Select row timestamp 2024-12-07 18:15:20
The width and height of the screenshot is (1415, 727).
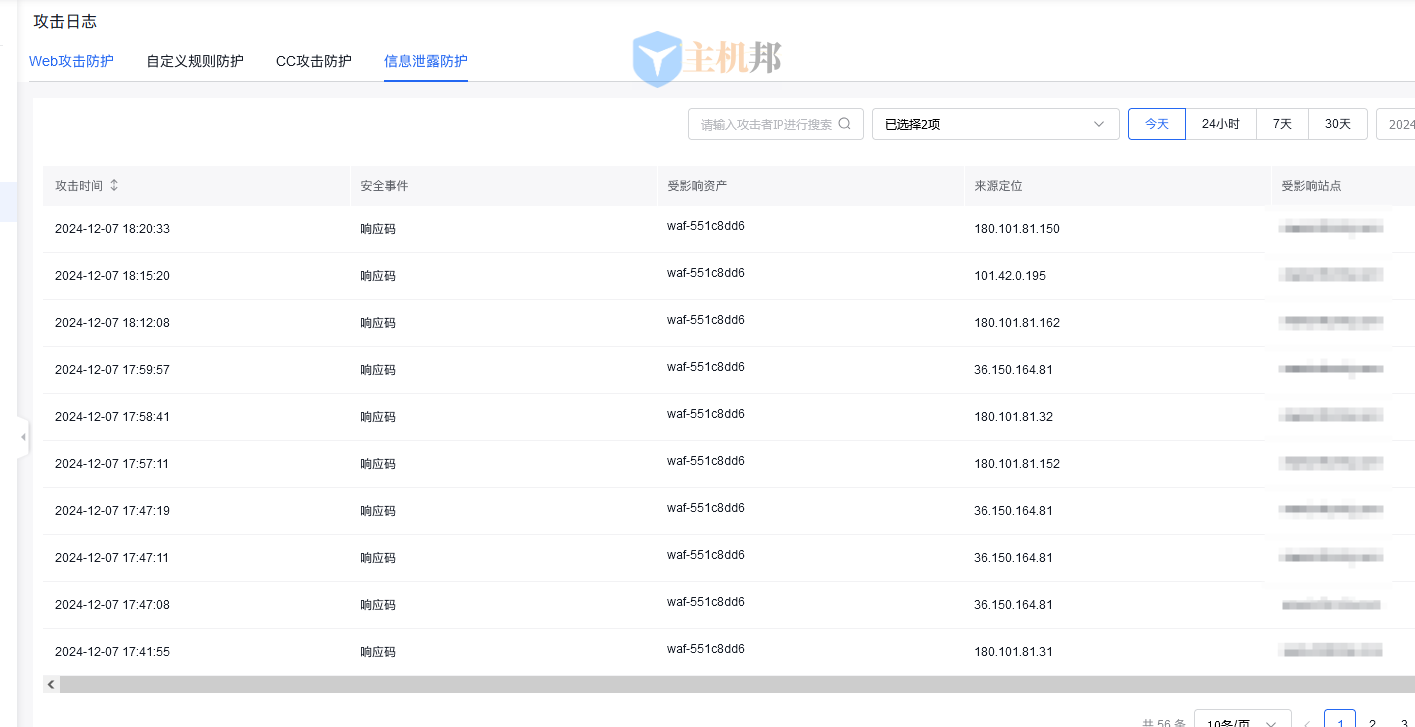(112, 276)
